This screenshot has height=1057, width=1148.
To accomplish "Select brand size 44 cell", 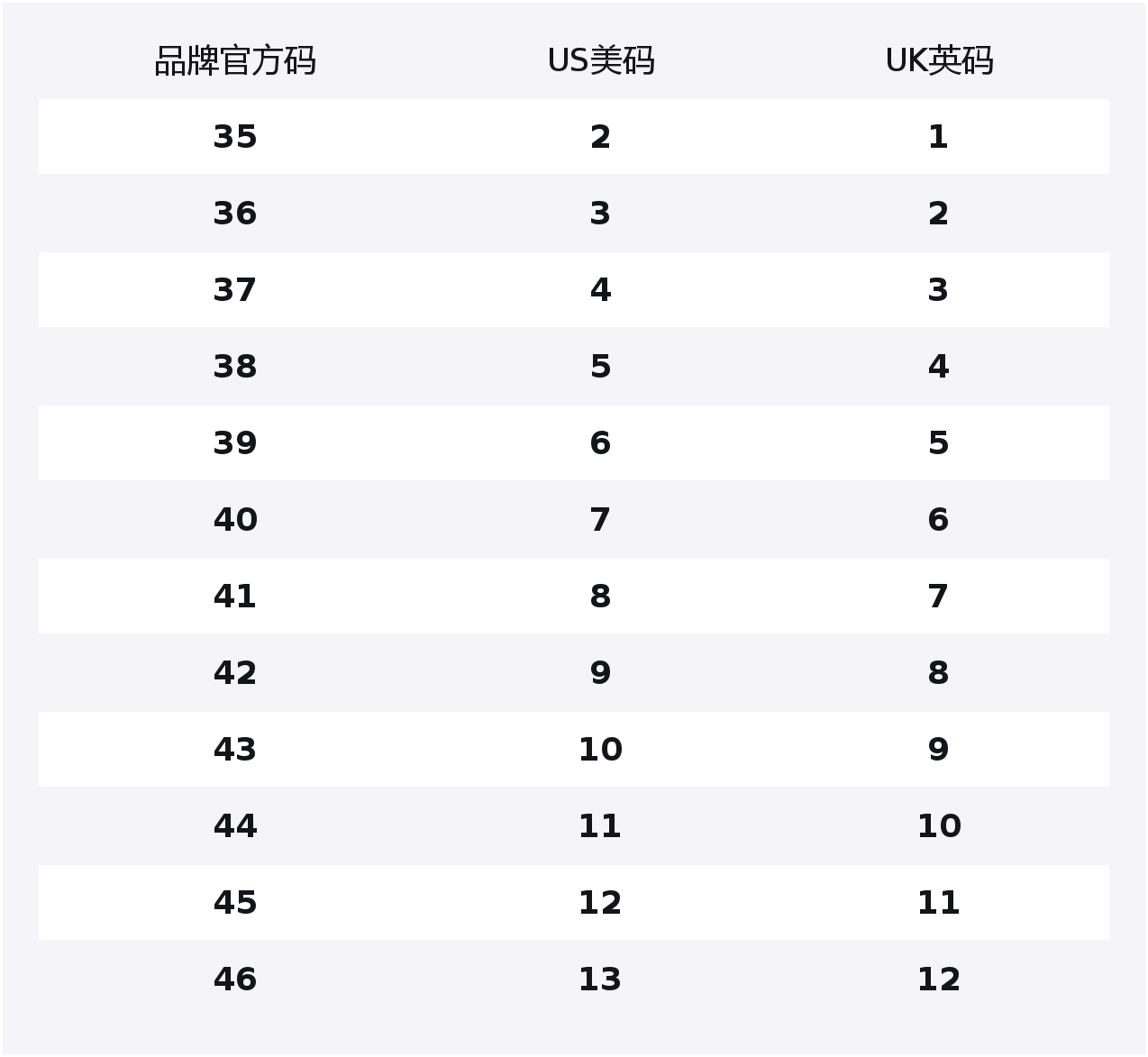I will [x=235, y=826].
